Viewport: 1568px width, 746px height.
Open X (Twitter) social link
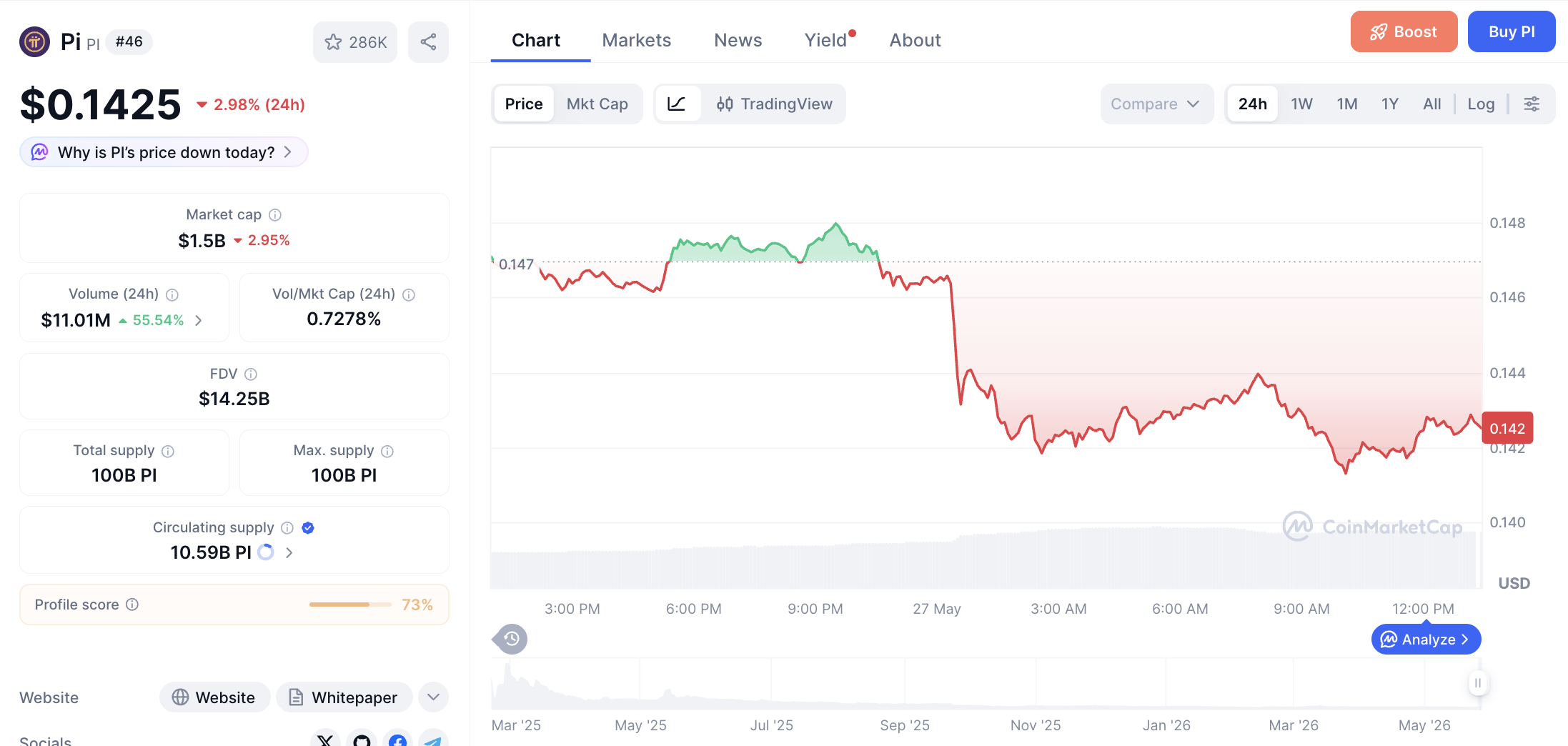pos(325,740)
